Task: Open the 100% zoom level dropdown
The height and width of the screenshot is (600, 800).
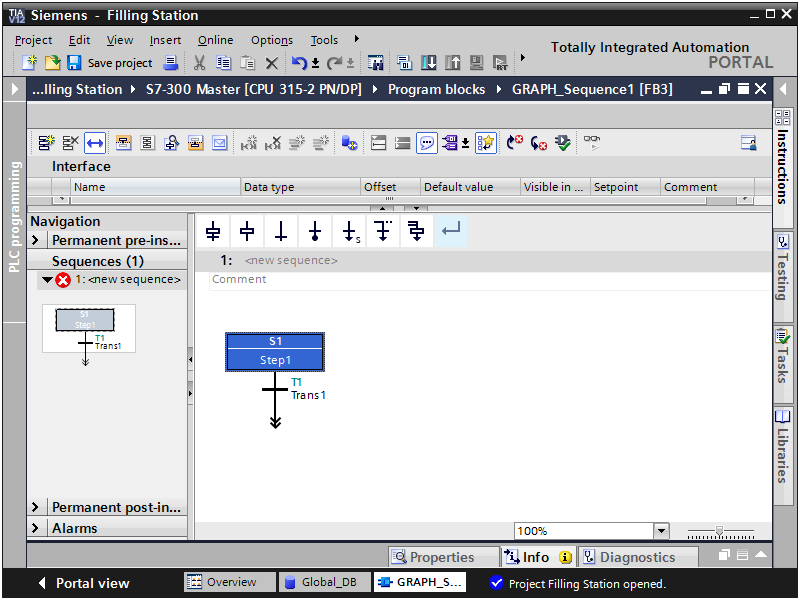Action: 661,531
